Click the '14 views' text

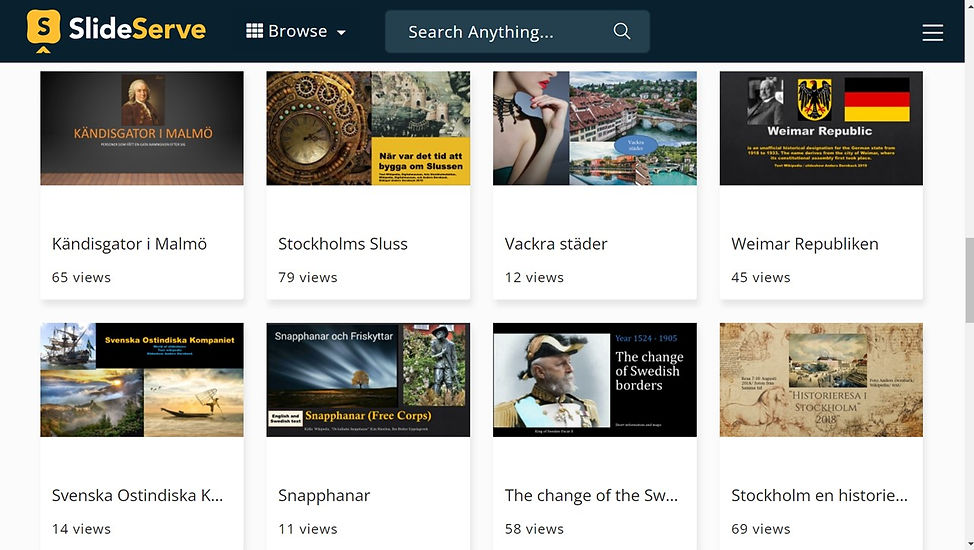pos(81,529)
